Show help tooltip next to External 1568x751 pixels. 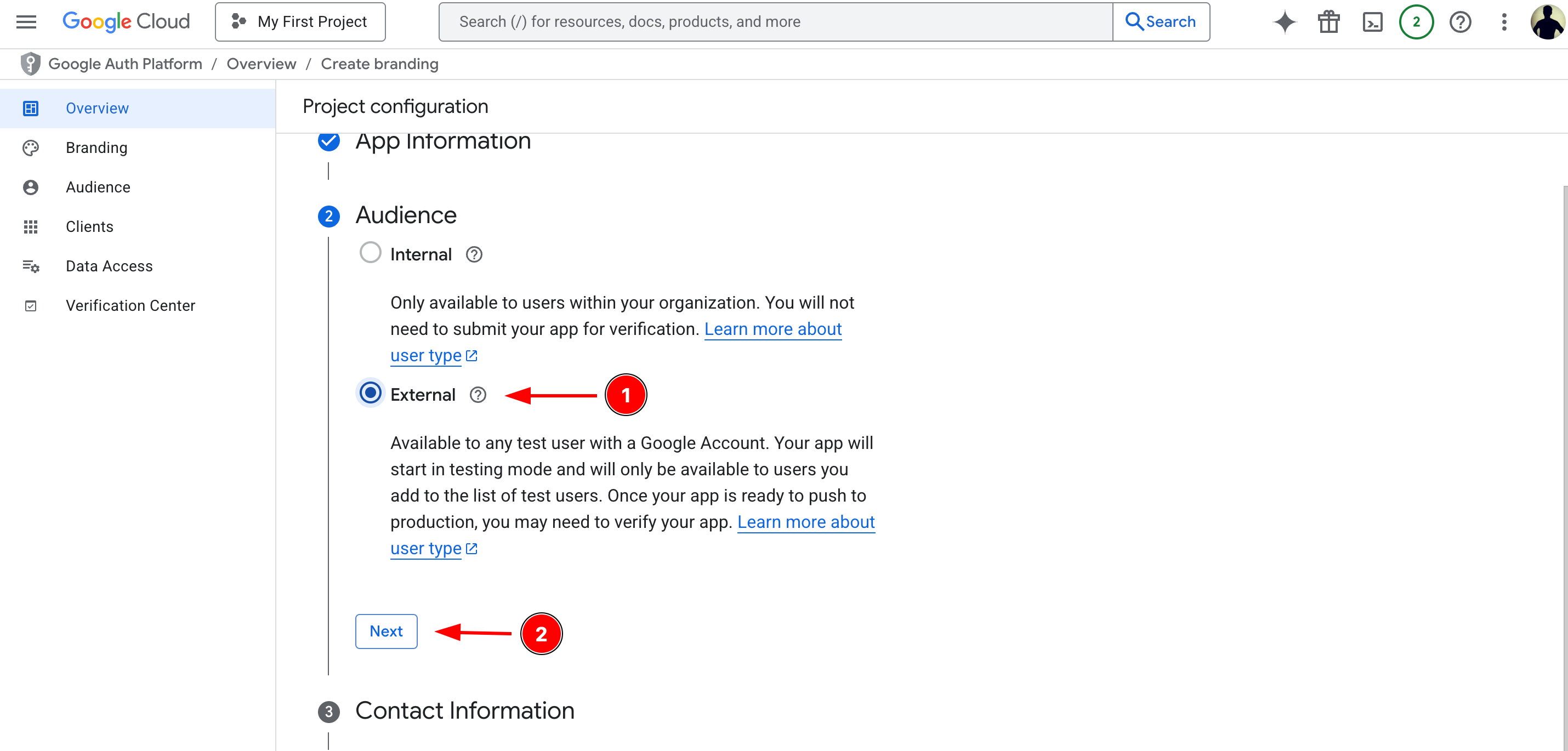pos(478,395)
